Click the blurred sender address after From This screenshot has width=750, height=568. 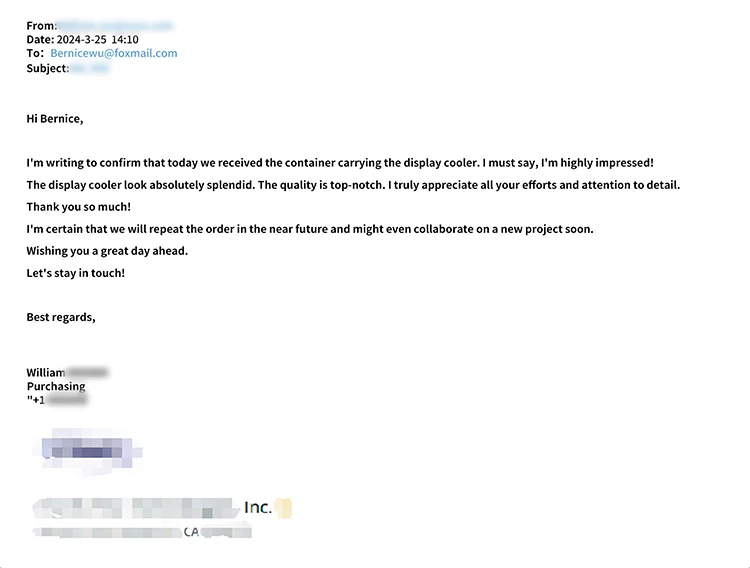115,25
